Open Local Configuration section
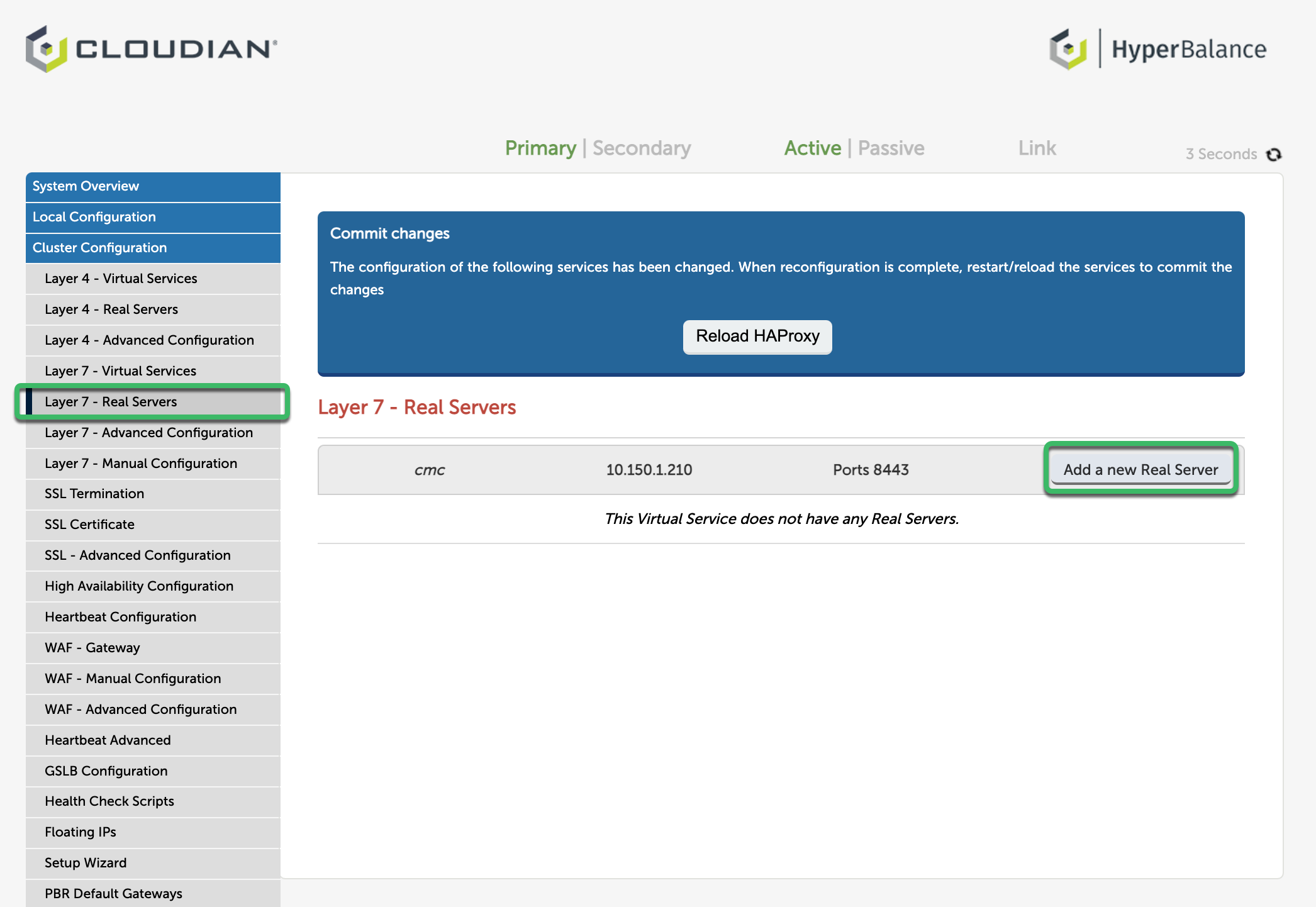This screenshot has height=907, width=1316. click(x=153, y=217)
